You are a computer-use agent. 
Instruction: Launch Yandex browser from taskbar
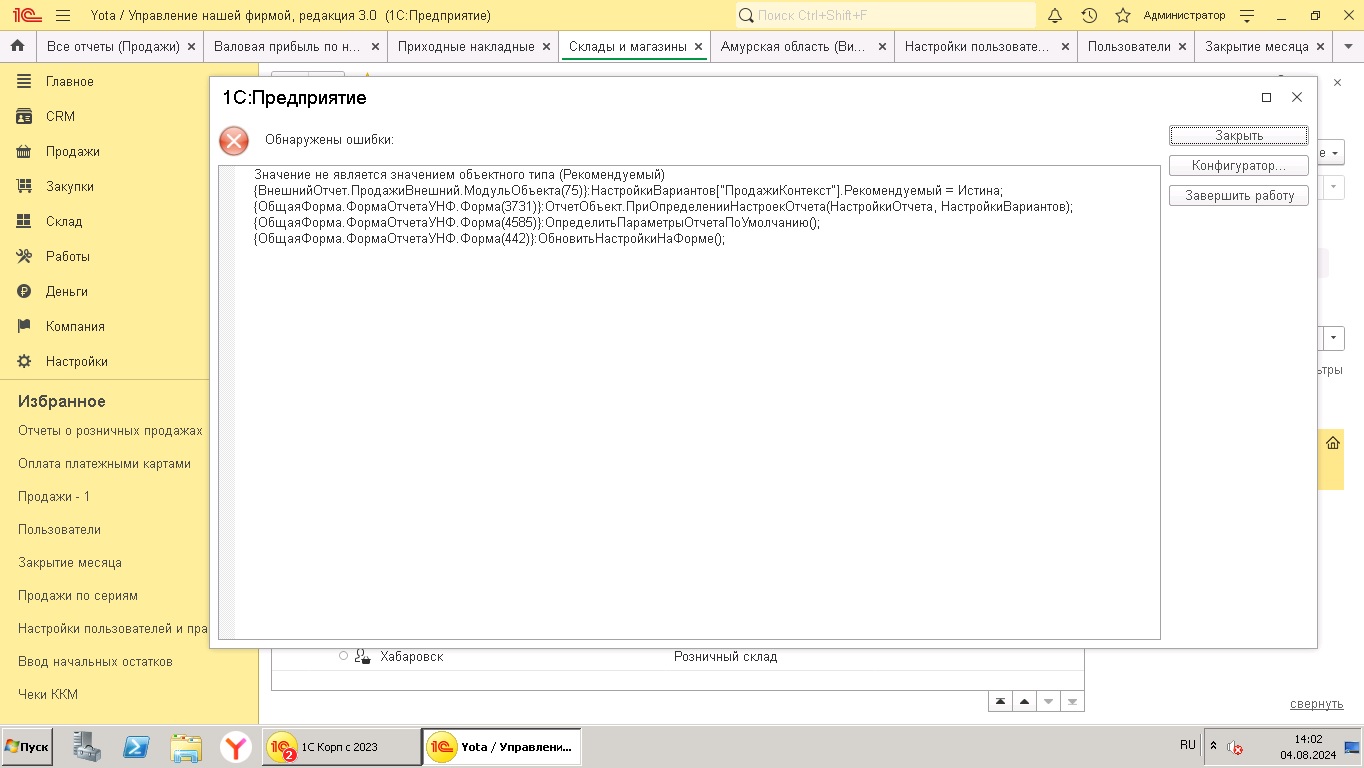click(236, 747)
